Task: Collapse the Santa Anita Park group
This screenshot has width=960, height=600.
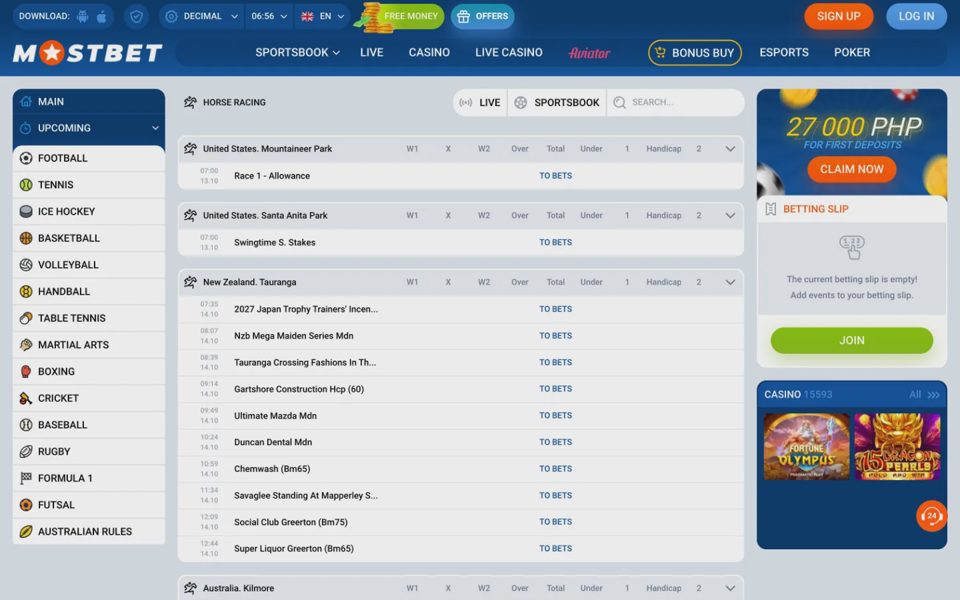Action: click(730, 216)
